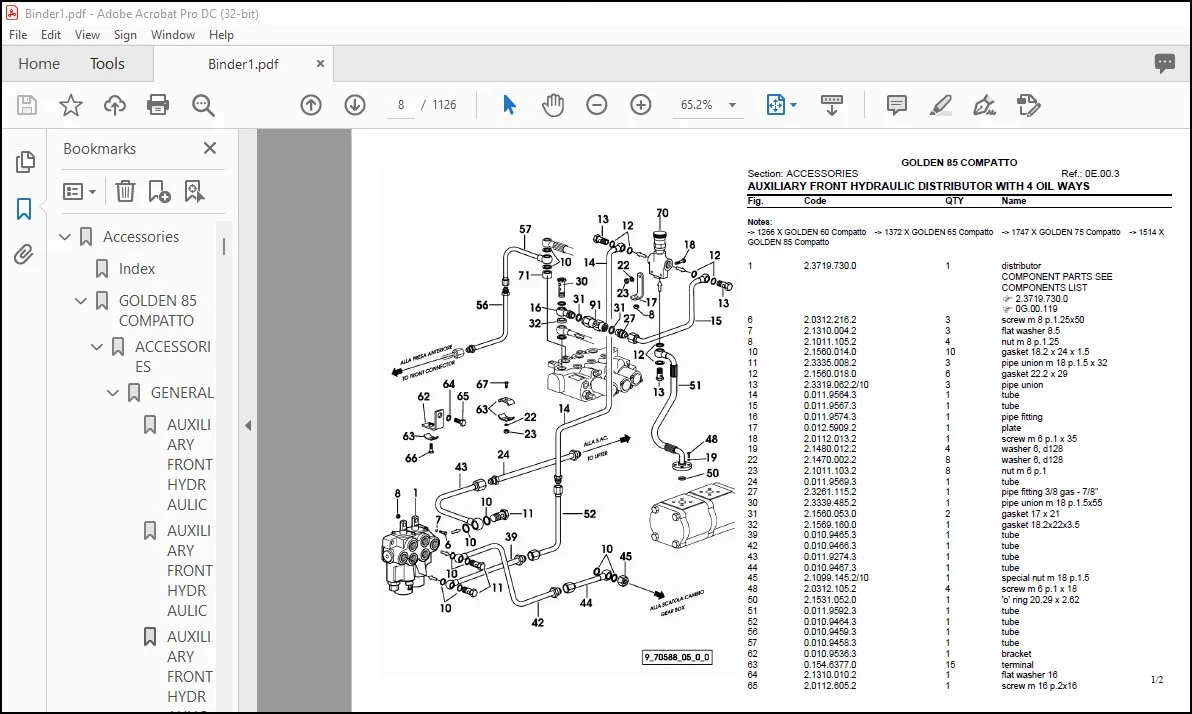Click the stamp/redact toolbar icon
Image resolution: width=1192 pixels, height=714 pixels.
(1028, 105)
